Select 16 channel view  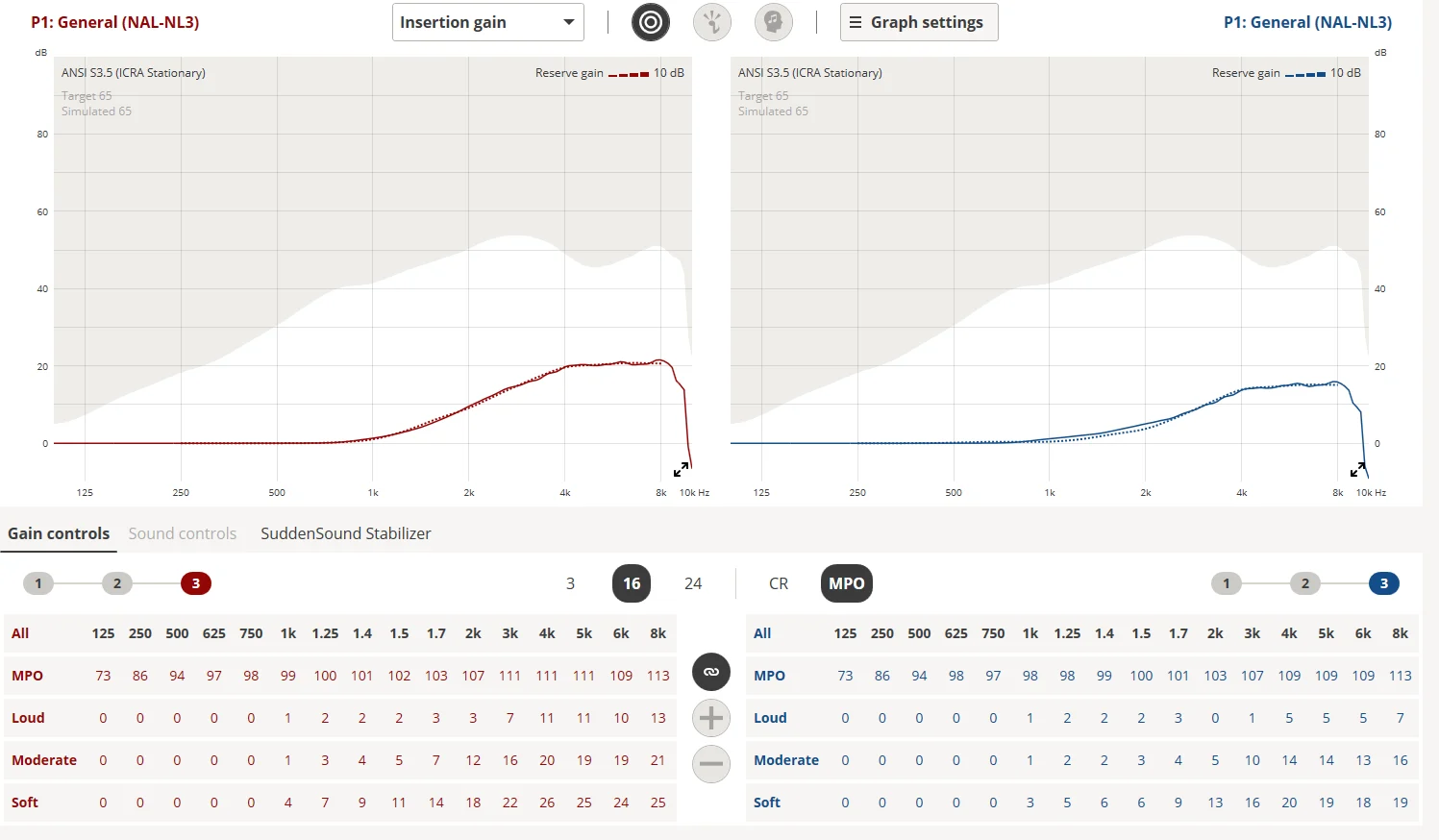[632, 583]
